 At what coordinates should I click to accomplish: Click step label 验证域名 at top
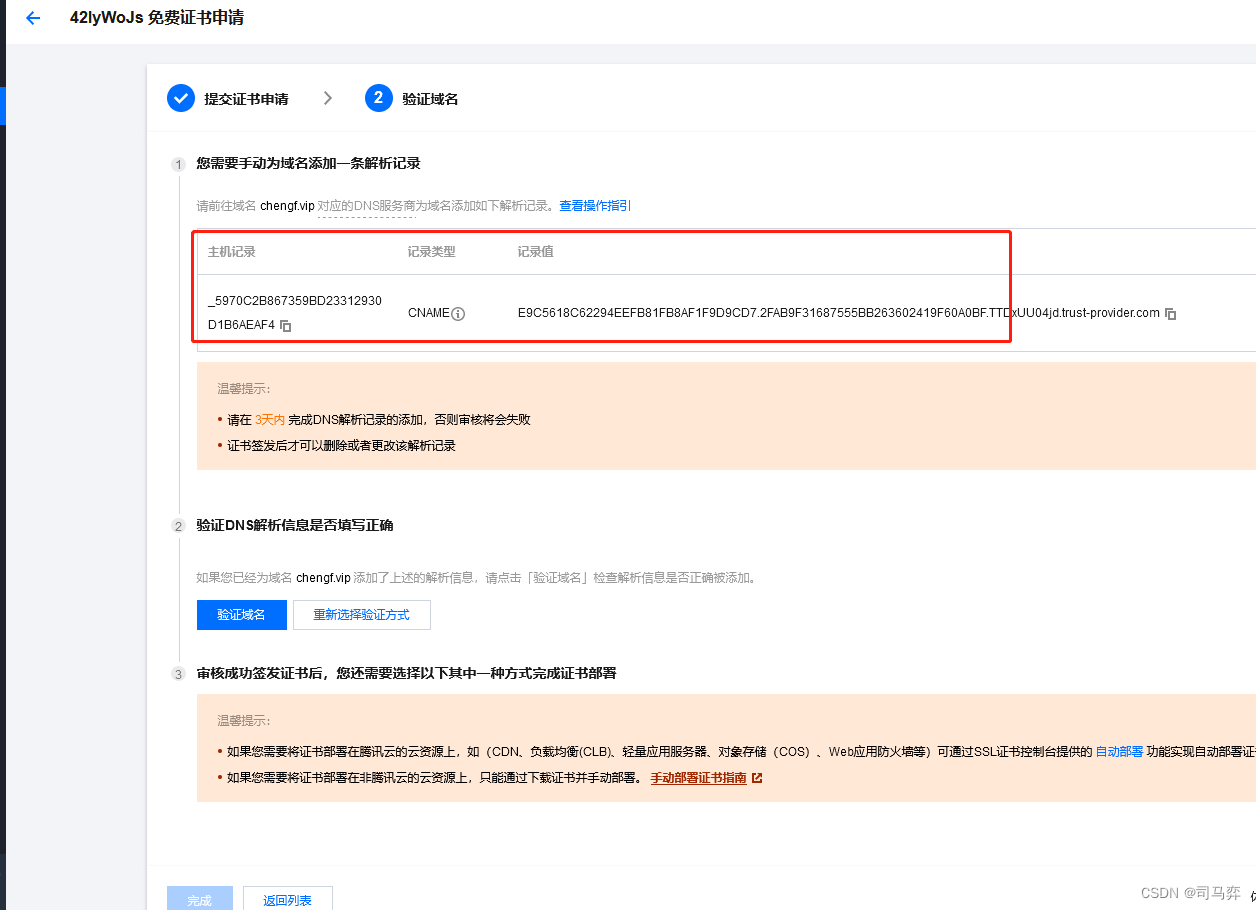click(430, 99)
